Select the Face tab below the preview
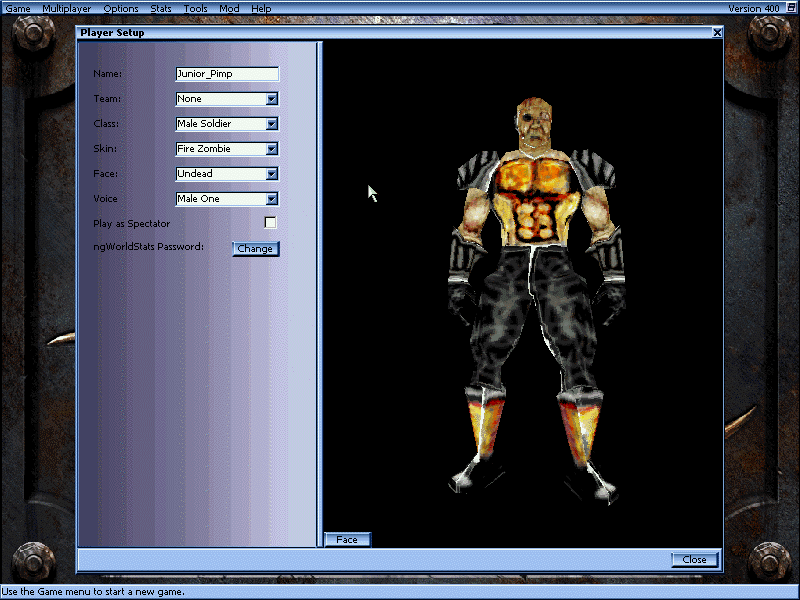Screen dimensions: 800x600 pos(347,539)
